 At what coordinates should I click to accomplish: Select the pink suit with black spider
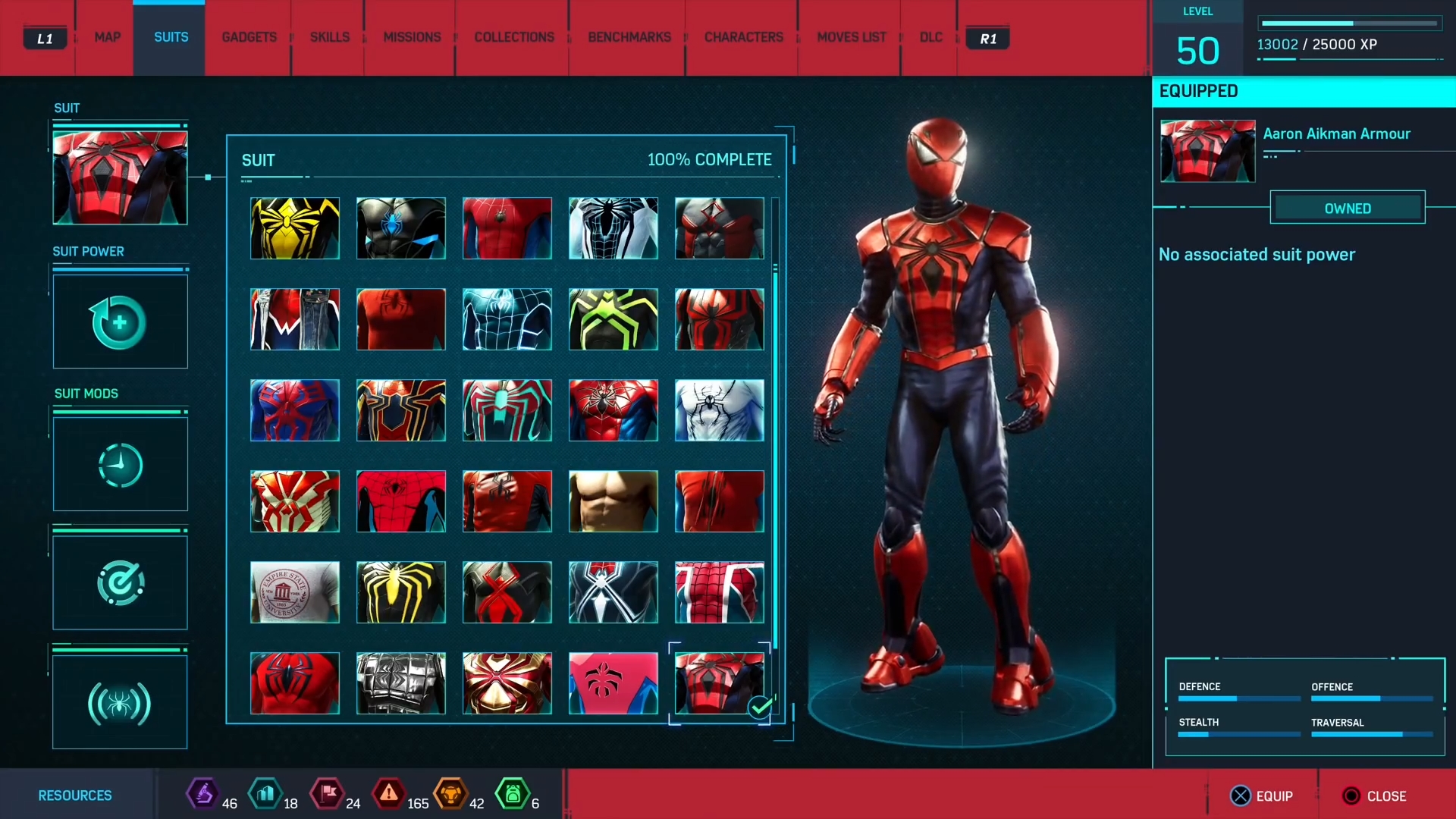(613, 683)
